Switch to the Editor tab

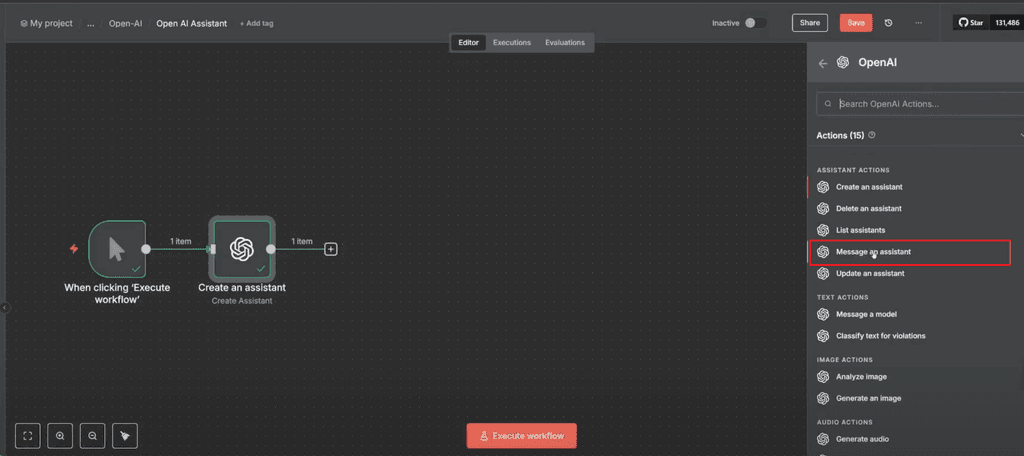(x=468, y=42)
